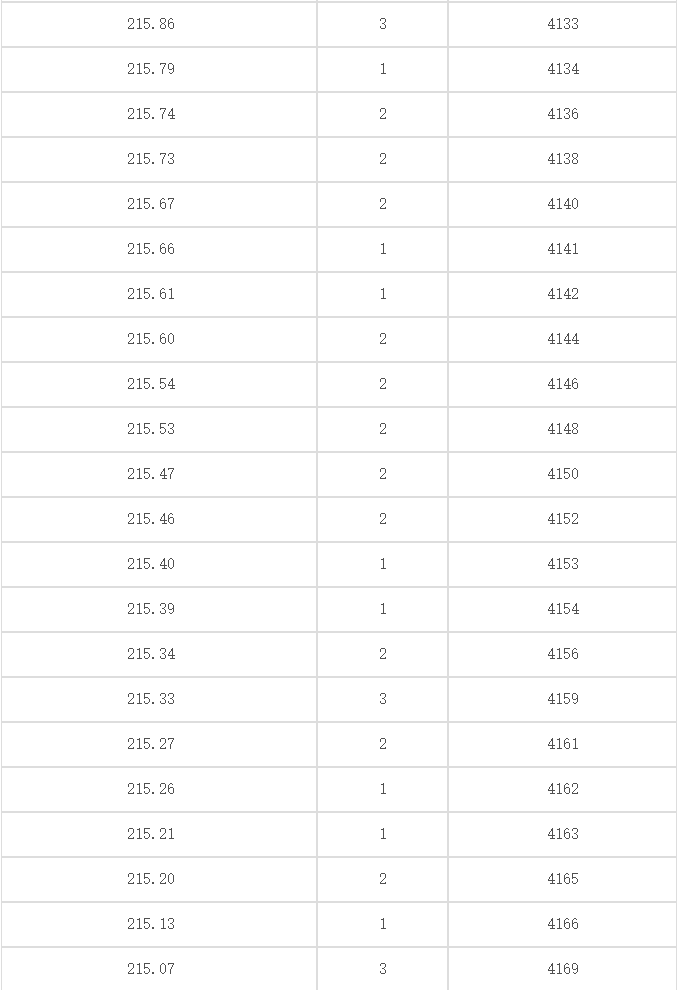Screen dimensions: 678x990
Task: Select the cell showing 4140
Action: click(x=562, y=204)
